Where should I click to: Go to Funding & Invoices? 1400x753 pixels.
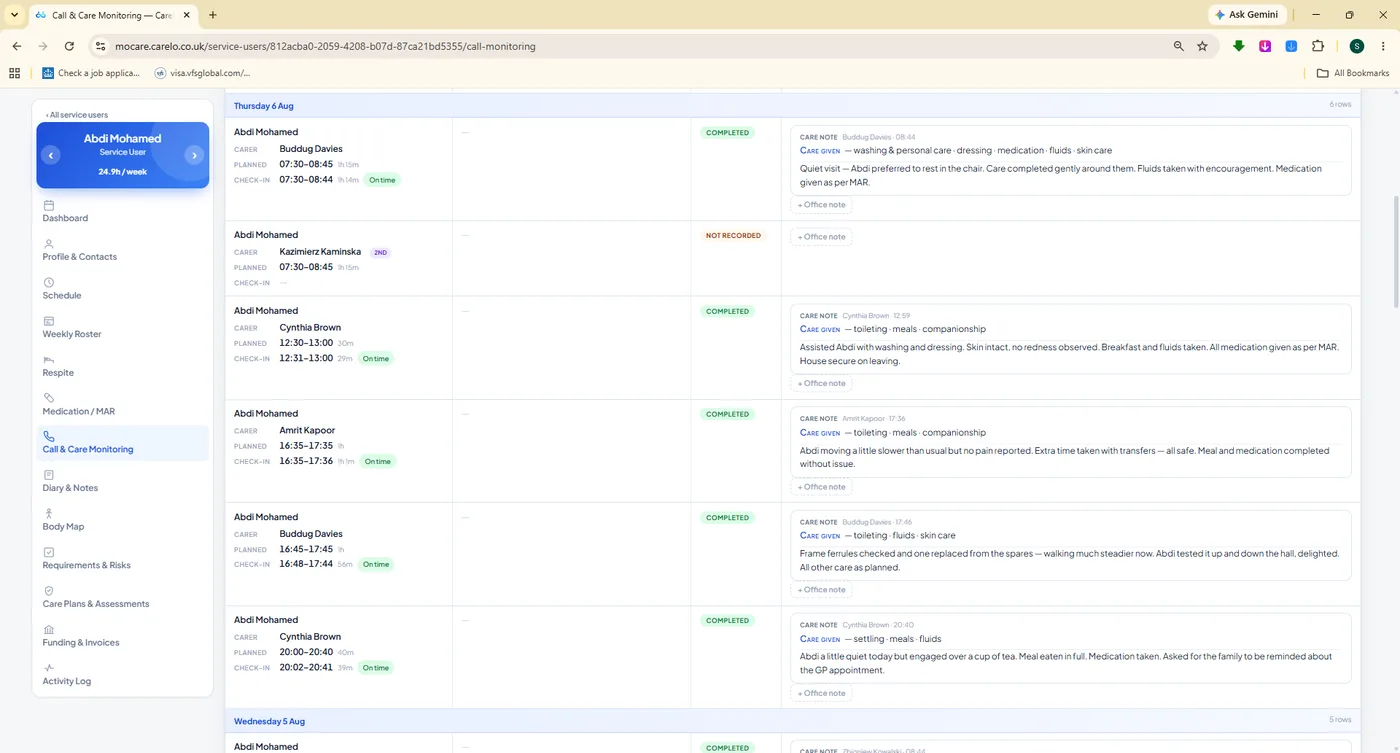(81, 643)
